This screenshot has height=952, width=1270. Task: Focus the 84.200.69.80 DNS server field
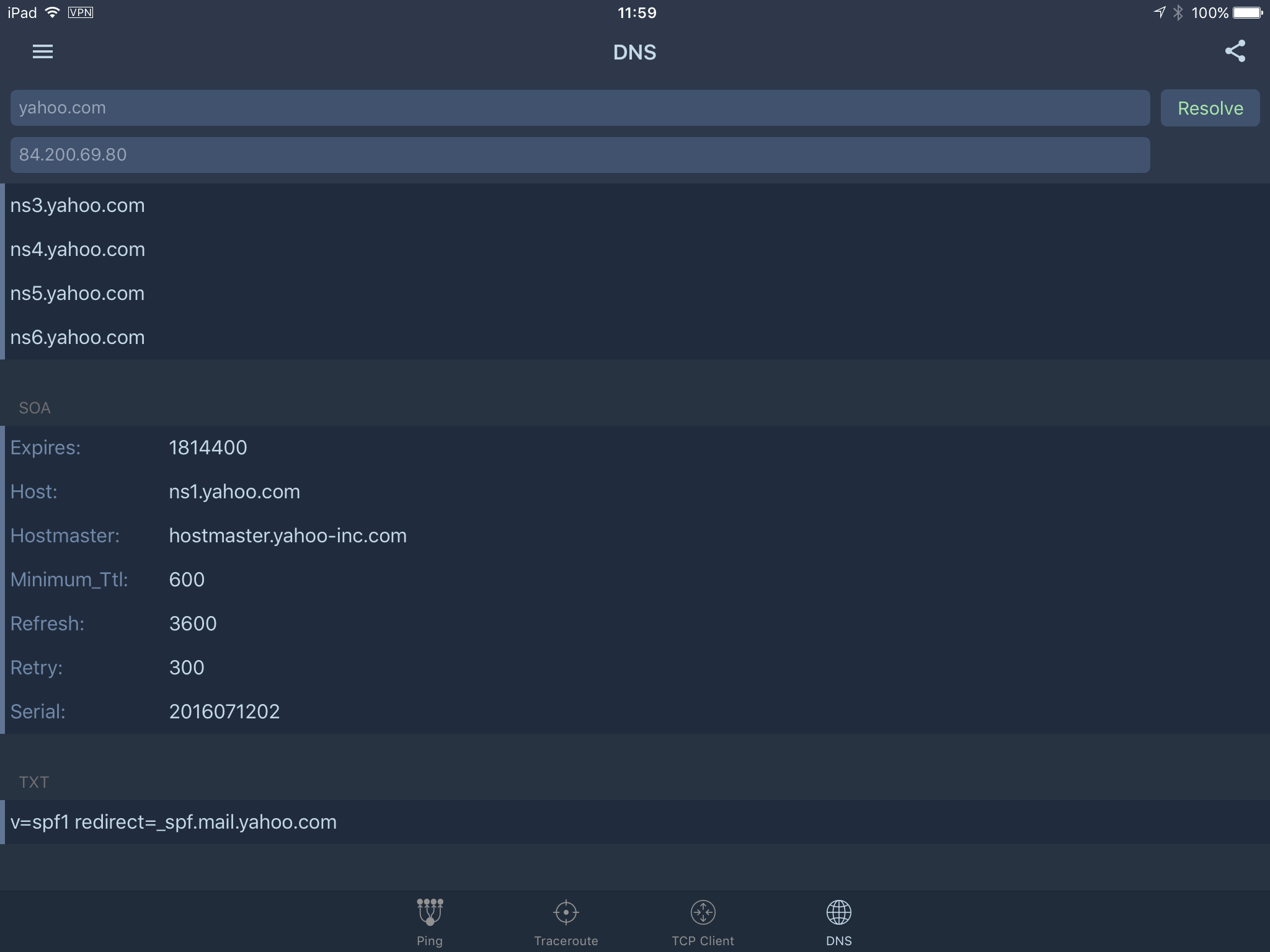[x=580, y=155]
